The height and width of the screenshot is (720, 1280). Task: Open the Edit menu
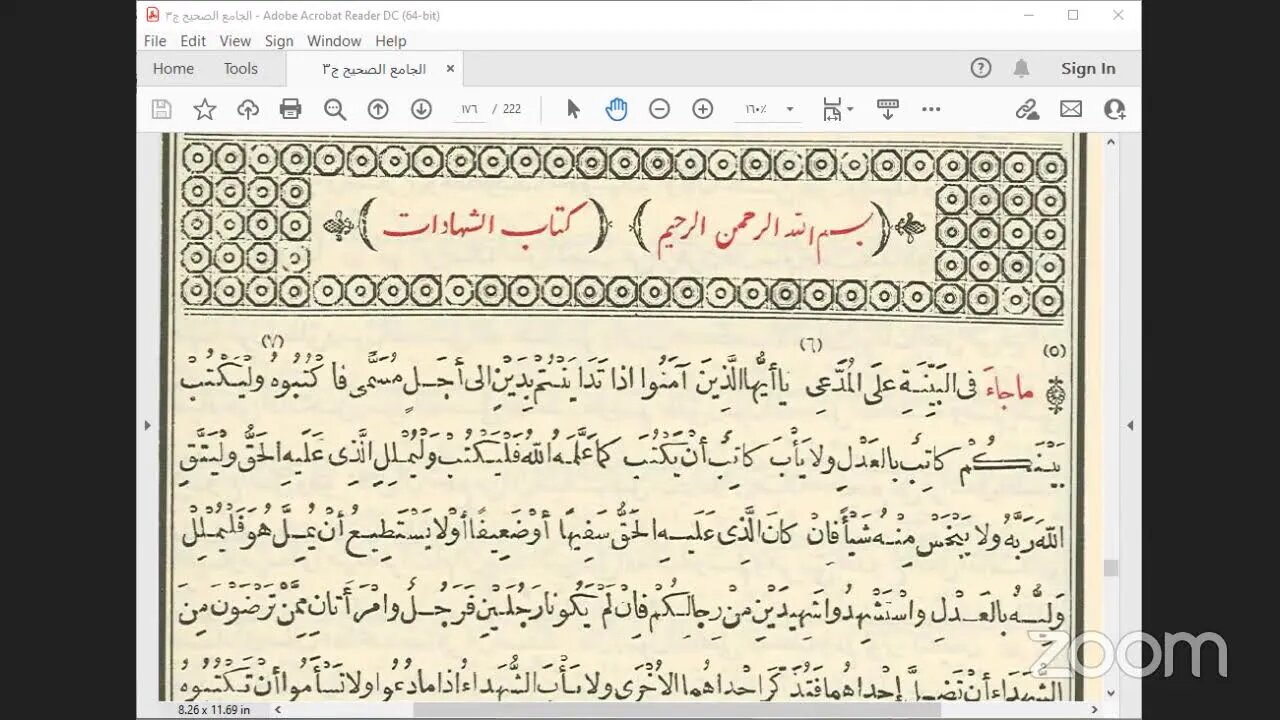point(193,41)
